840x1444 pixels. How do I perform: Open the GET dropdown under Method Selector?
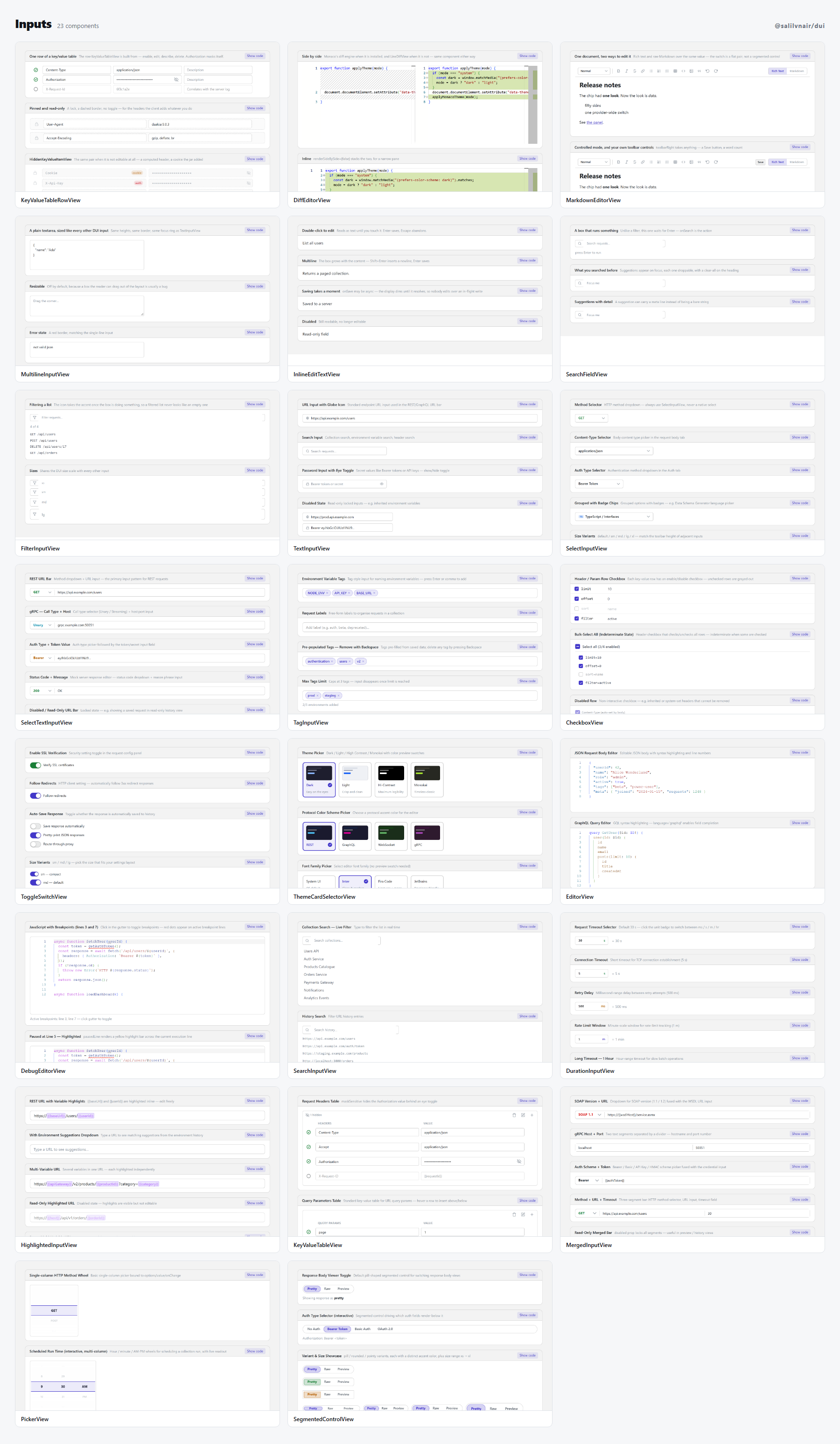click(x=591, y=418)
